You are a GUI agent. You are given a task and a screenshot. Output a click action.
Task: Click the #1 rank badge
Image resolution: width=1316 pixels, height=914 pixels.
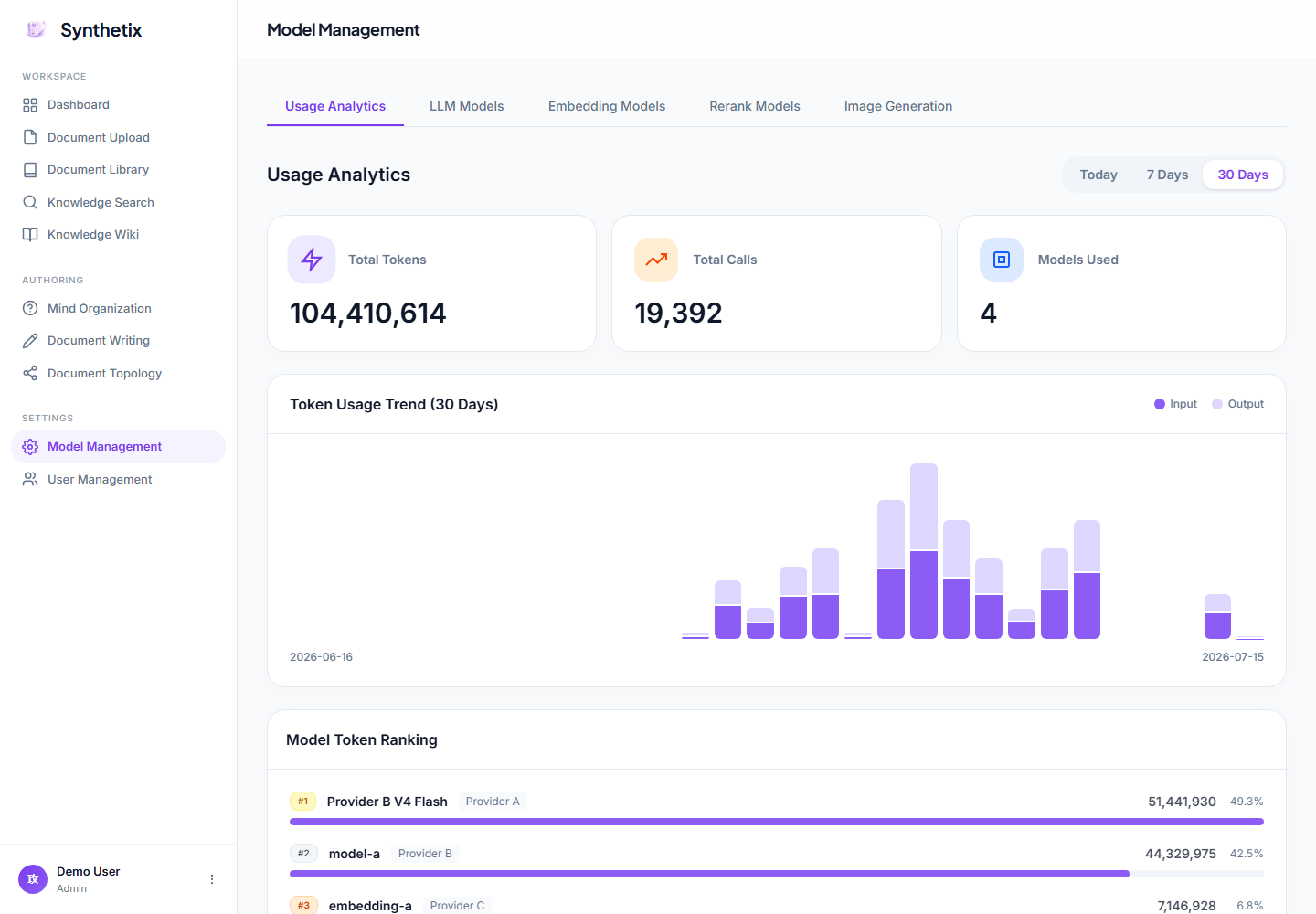[x=302, y=802]
